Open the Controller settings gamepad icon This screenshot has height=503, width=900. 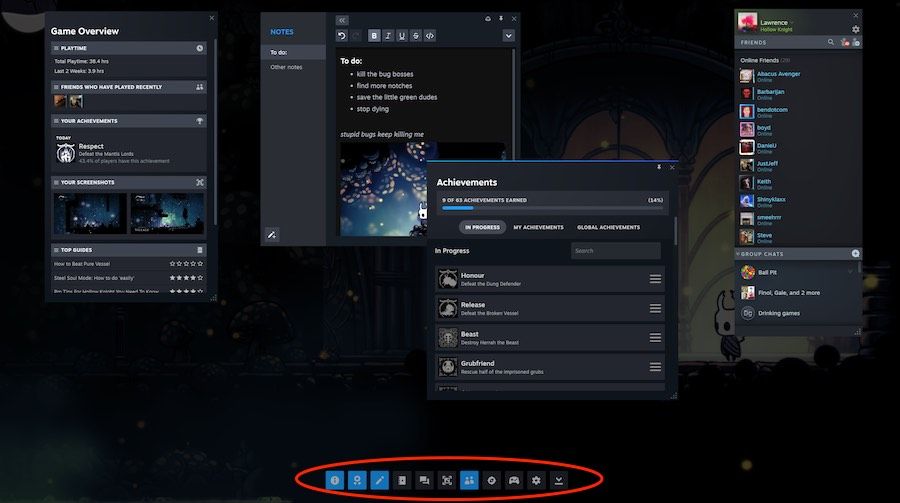(514, 480)
